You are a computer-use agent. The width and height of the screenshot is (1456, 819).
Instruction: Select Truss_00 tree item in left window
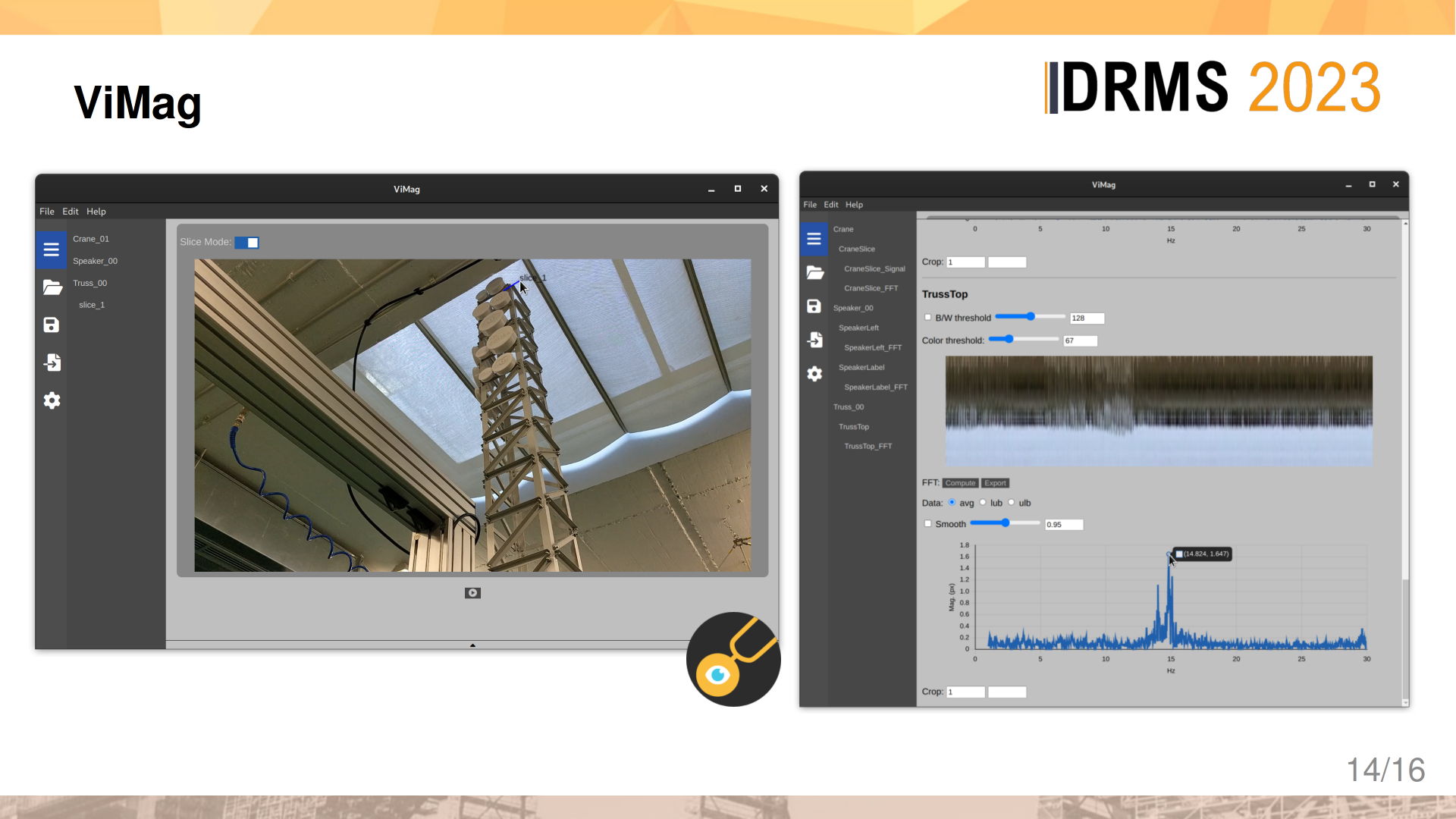pos(90,283)
